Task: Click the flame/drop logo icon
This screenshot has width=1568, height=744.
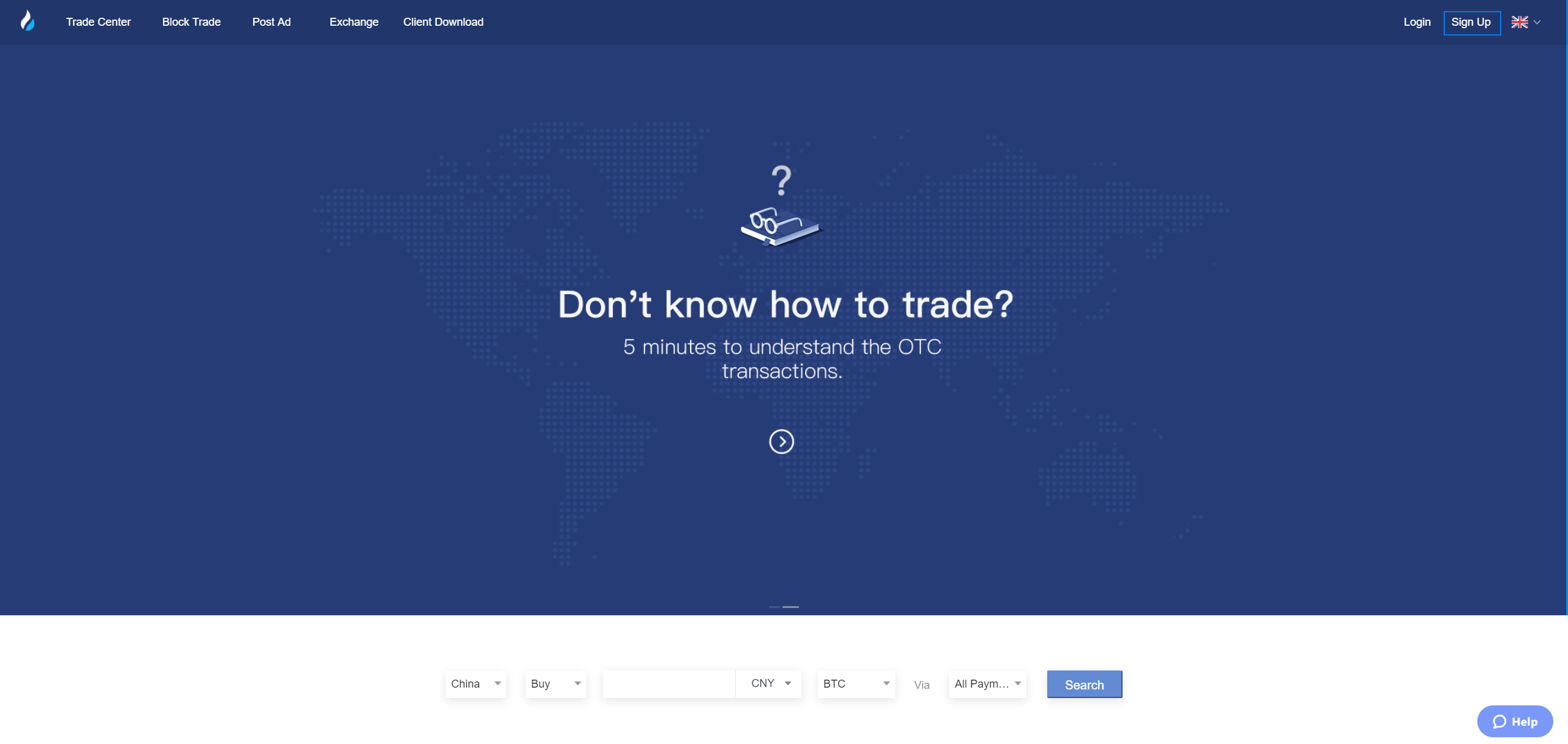Action: [27, 20]
